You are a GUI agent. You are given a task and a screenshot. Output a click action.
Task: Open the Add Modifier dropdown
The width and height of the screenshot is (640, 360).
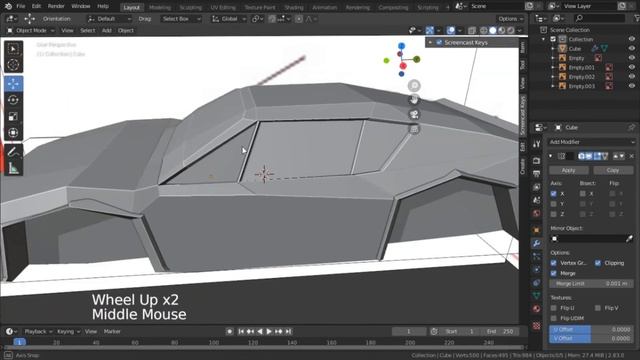click(x=591, y=142)
